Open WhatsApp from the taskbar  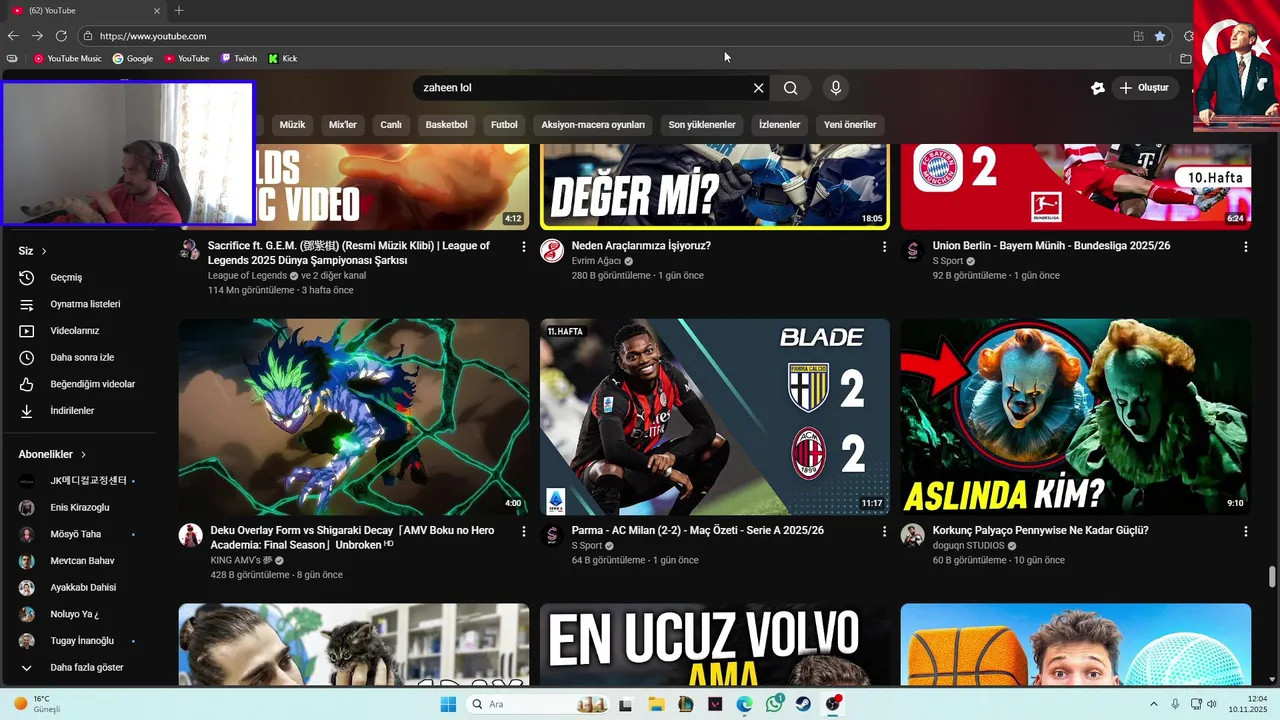(775, 704)
